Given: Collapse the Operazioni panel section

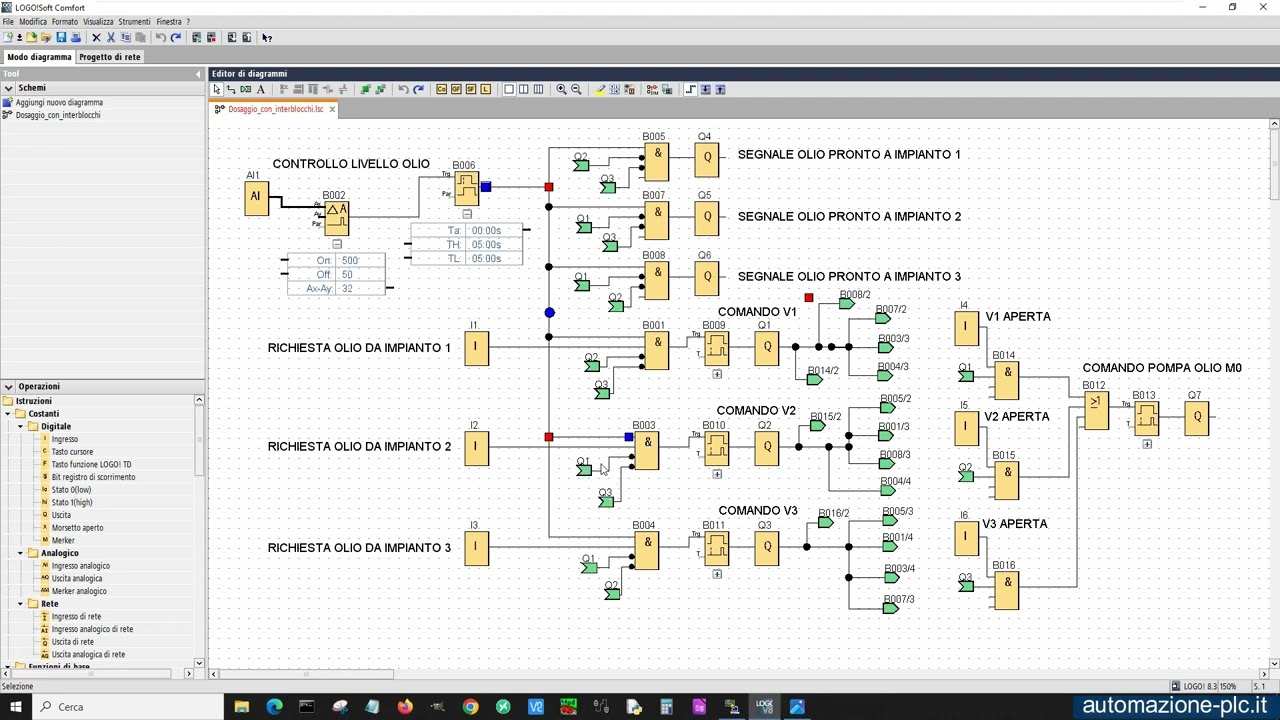Looking at the screenshot, I should tap(8, 386).
